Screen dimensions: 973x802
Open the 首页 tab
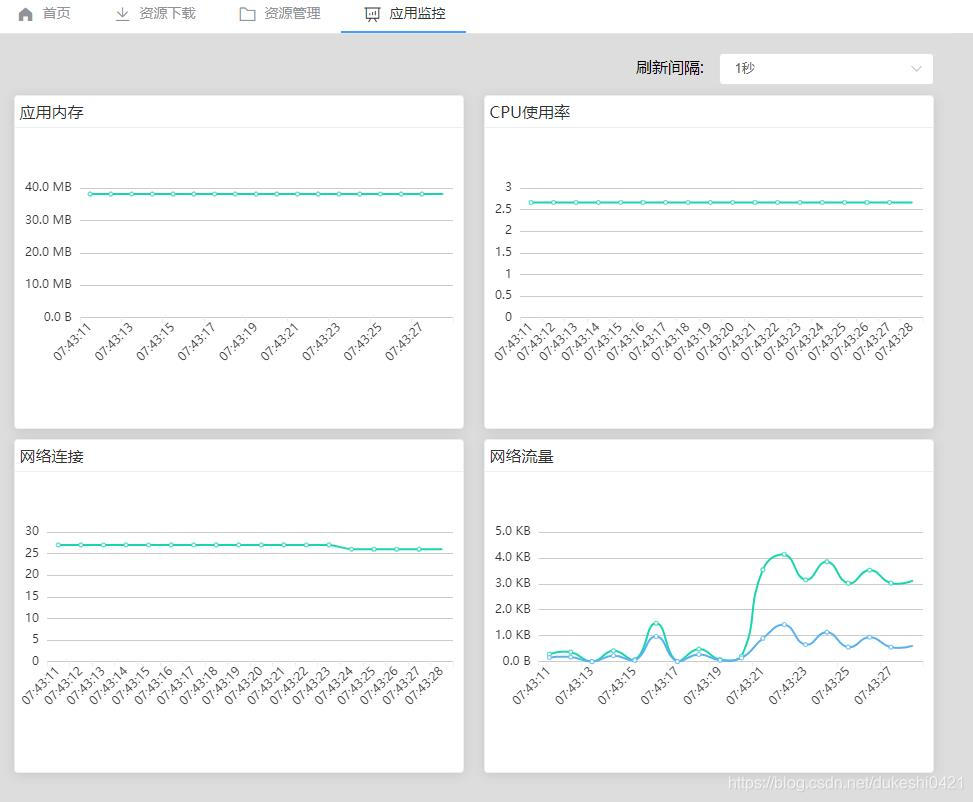pyautogui.click(x=44, y=14)
